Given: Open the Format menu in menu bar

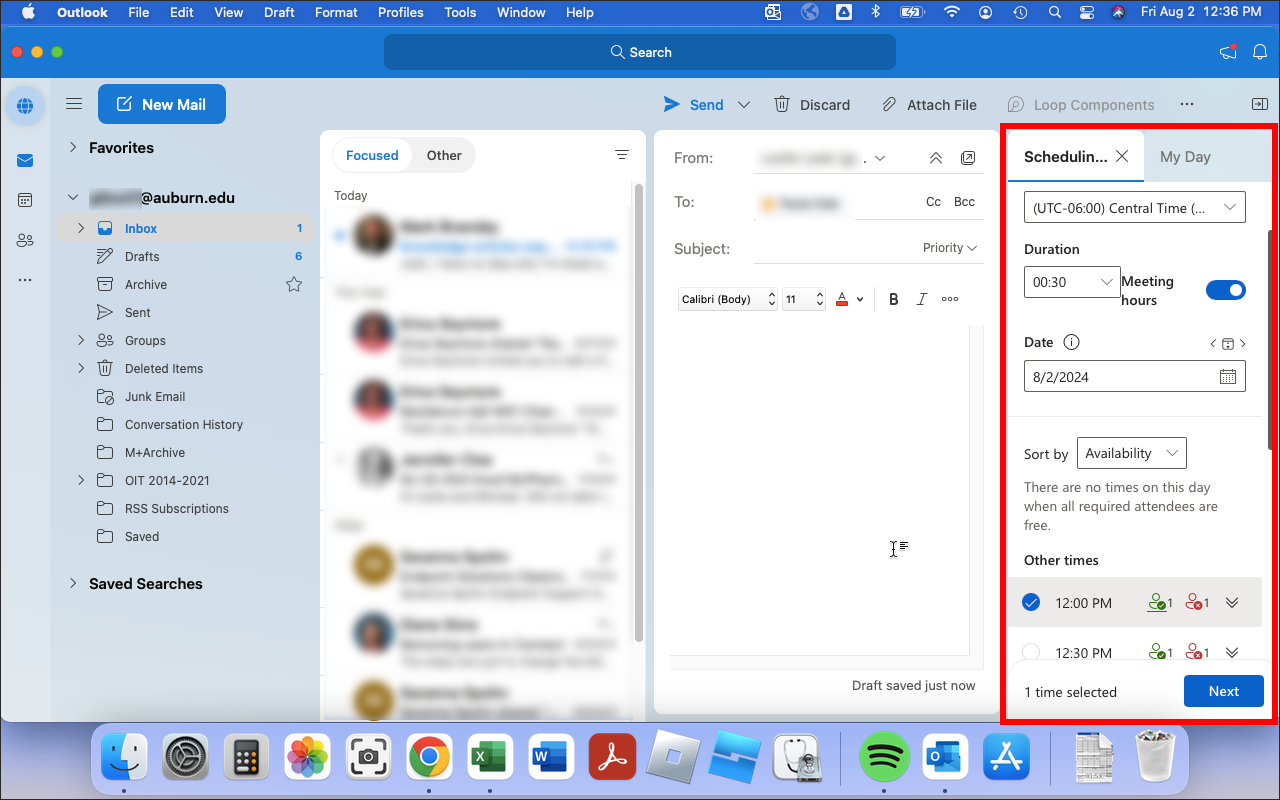Looking at the screenshot, I should 336,12.
